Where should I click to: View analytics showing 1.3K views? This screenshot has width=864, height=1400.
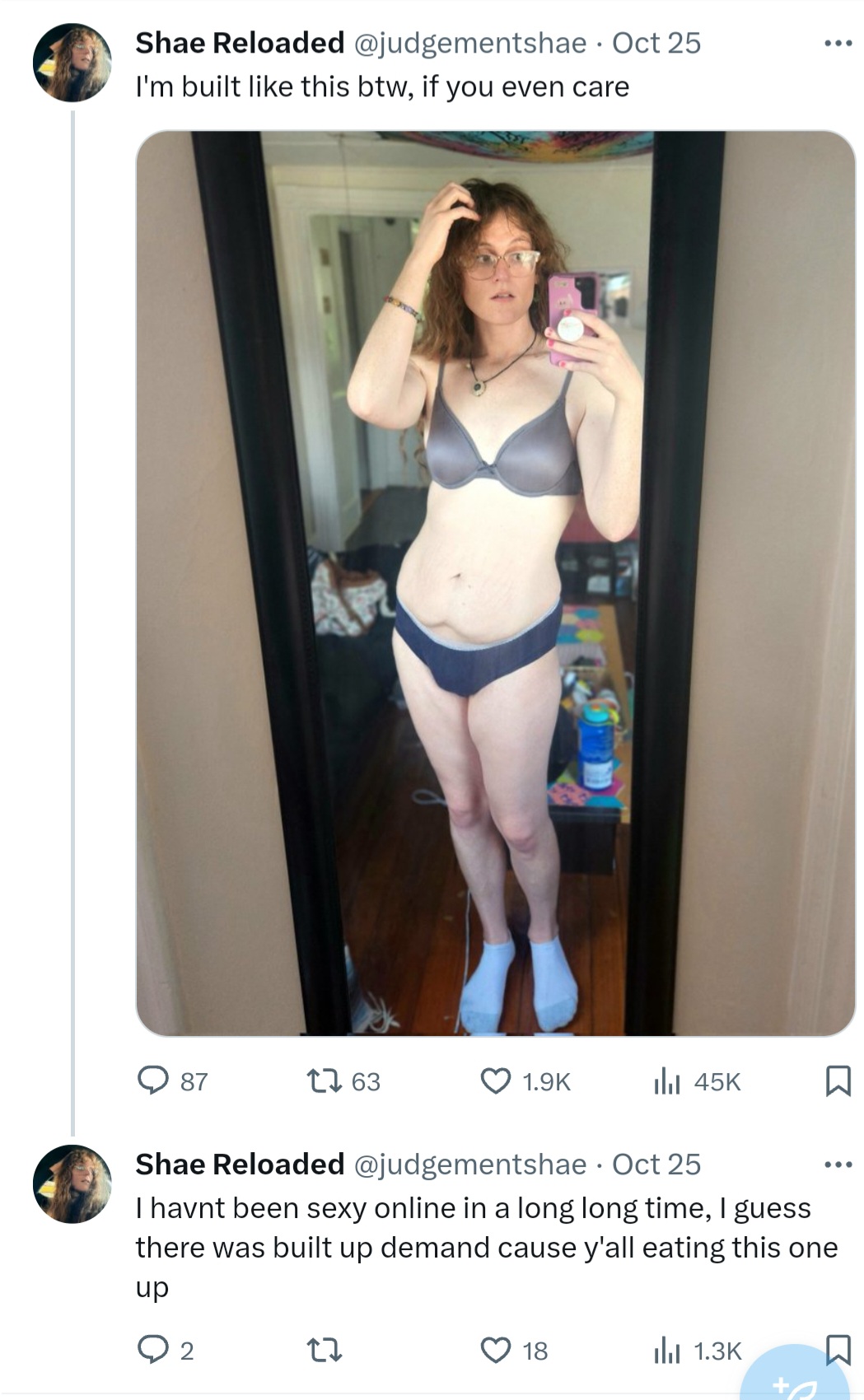pos(666,1351)
